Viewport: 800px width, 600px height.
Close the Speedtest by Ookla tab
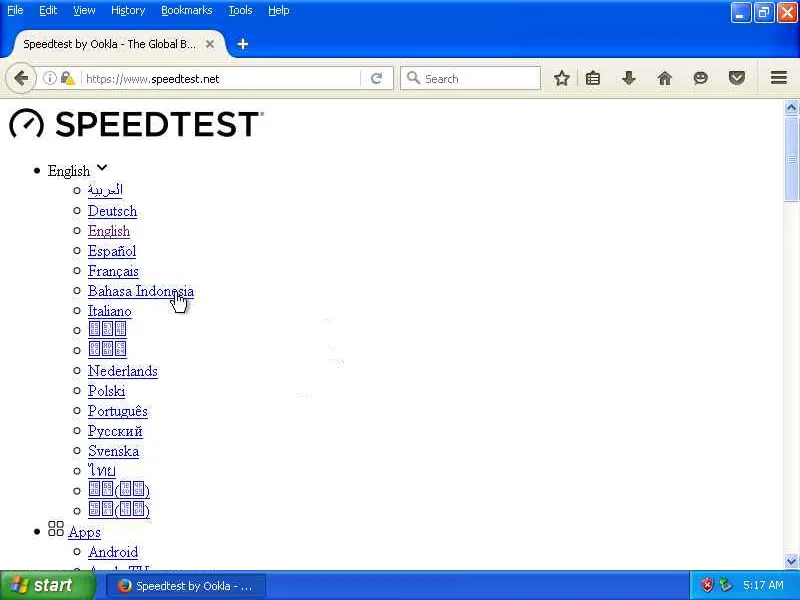tap(210, 44)
